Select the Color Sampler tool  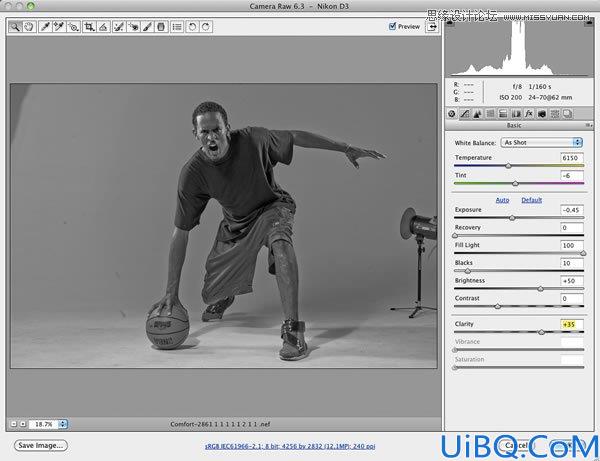59,27
